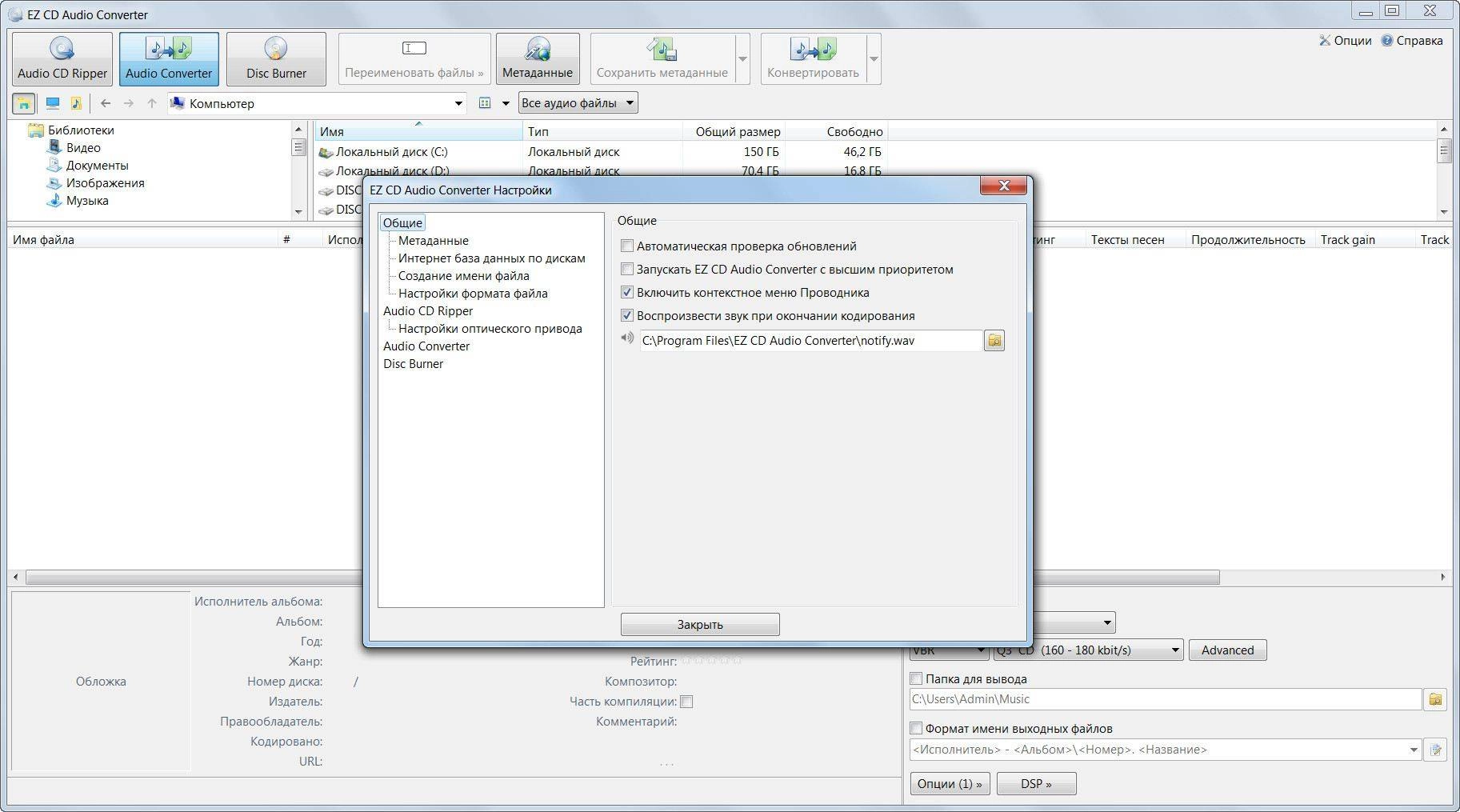Open the Библиотеки folder in tree

point(81,130)
